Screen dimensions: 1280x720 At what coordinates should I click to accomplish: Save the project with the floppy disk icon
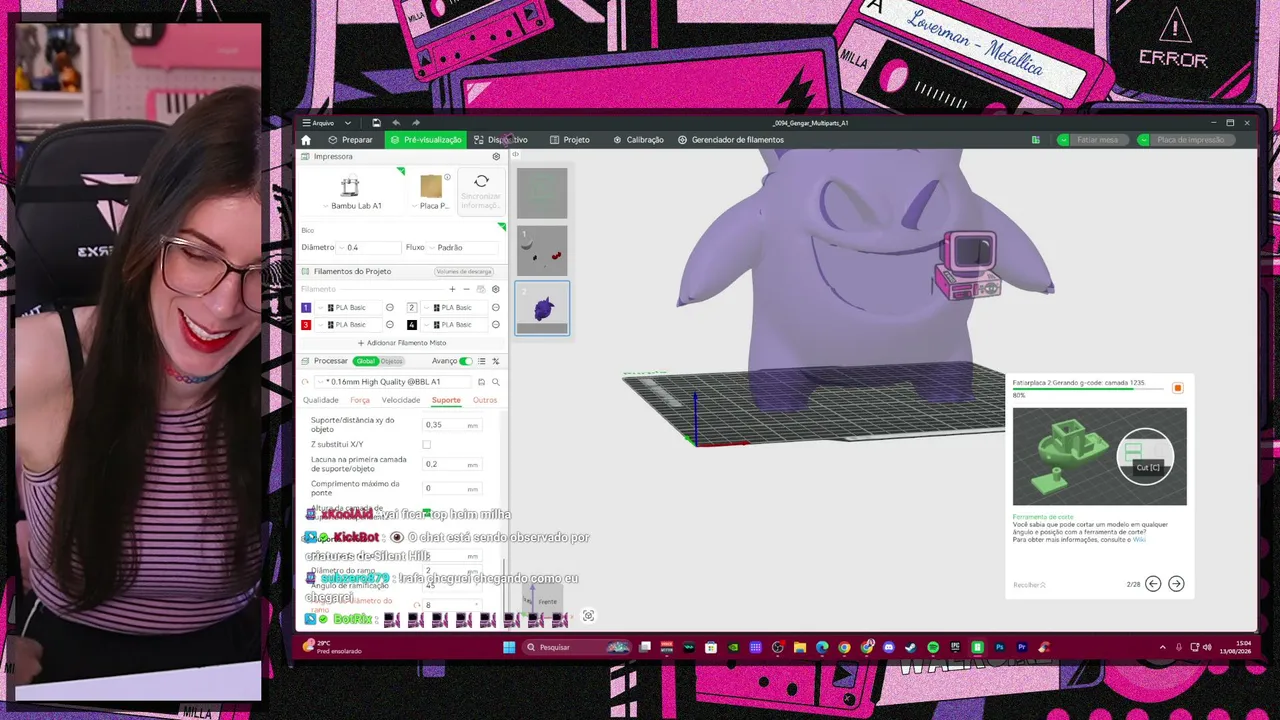coord(376,123)
